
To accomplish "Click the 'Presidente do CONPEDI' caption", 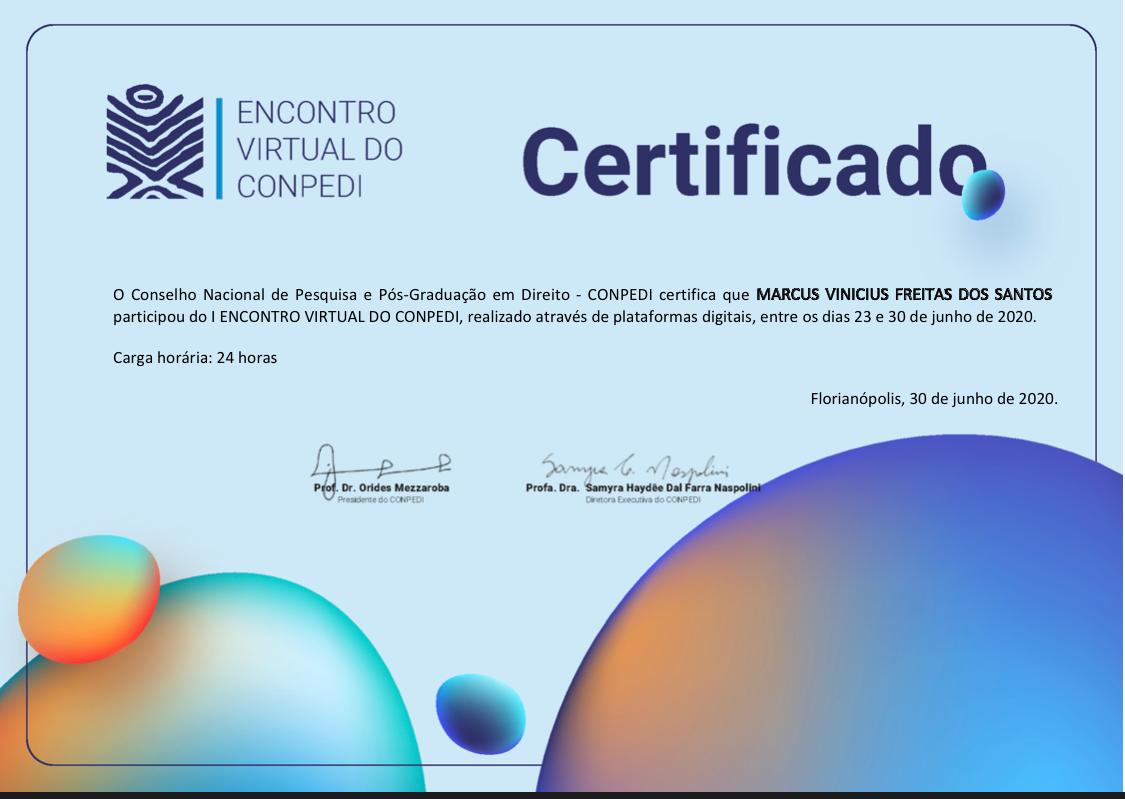I will point(380,500).
